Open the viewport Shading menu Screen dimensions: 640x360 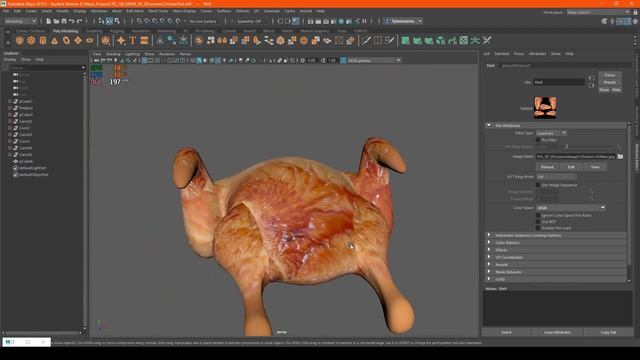click(x=113, y=54)
